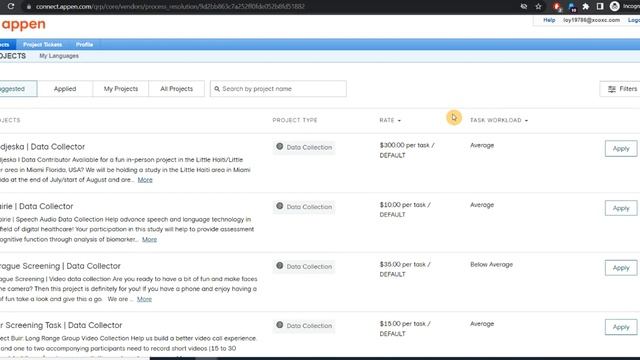Click the Appen logo
The width and height of the screenshot is (640, 360).
(23, 24)
